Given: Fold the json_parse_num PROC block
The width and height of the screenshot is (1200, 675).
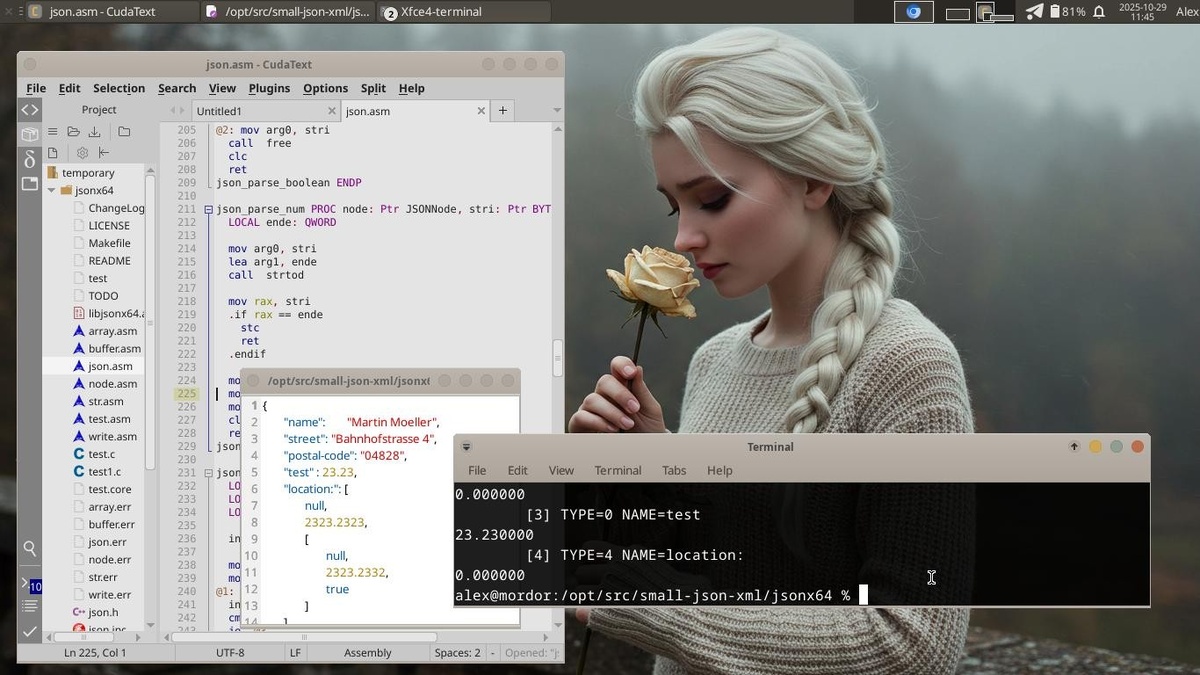Looking at the screenshot, I should click(x=208, y=209).
